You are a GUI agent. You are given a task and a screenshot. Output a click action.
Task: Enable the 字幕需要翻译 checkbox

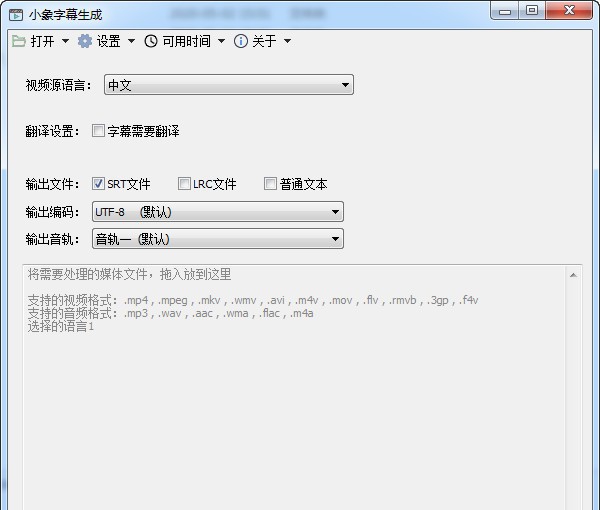98,130
